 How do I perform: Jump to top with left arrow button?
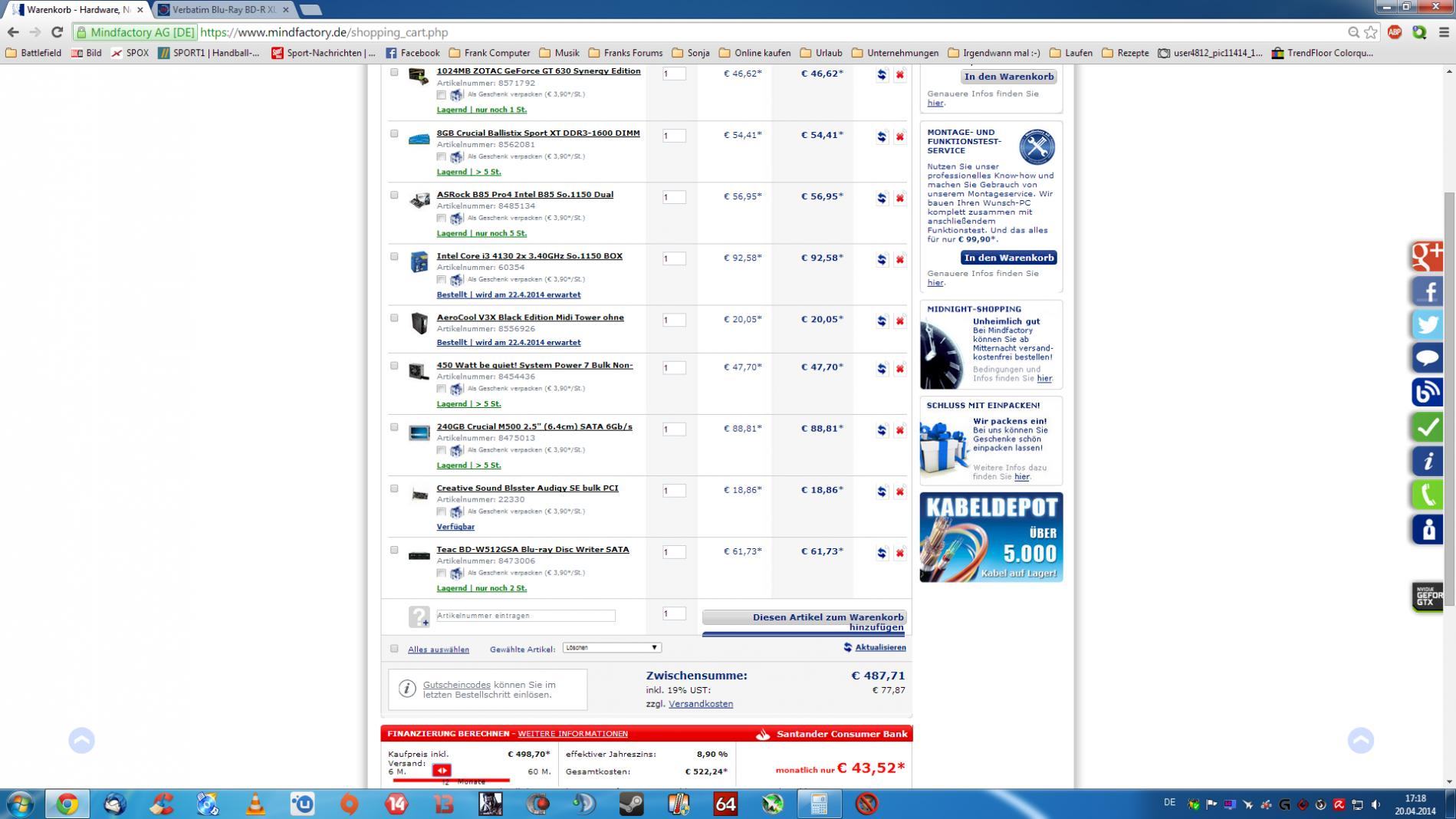[81, 741]
